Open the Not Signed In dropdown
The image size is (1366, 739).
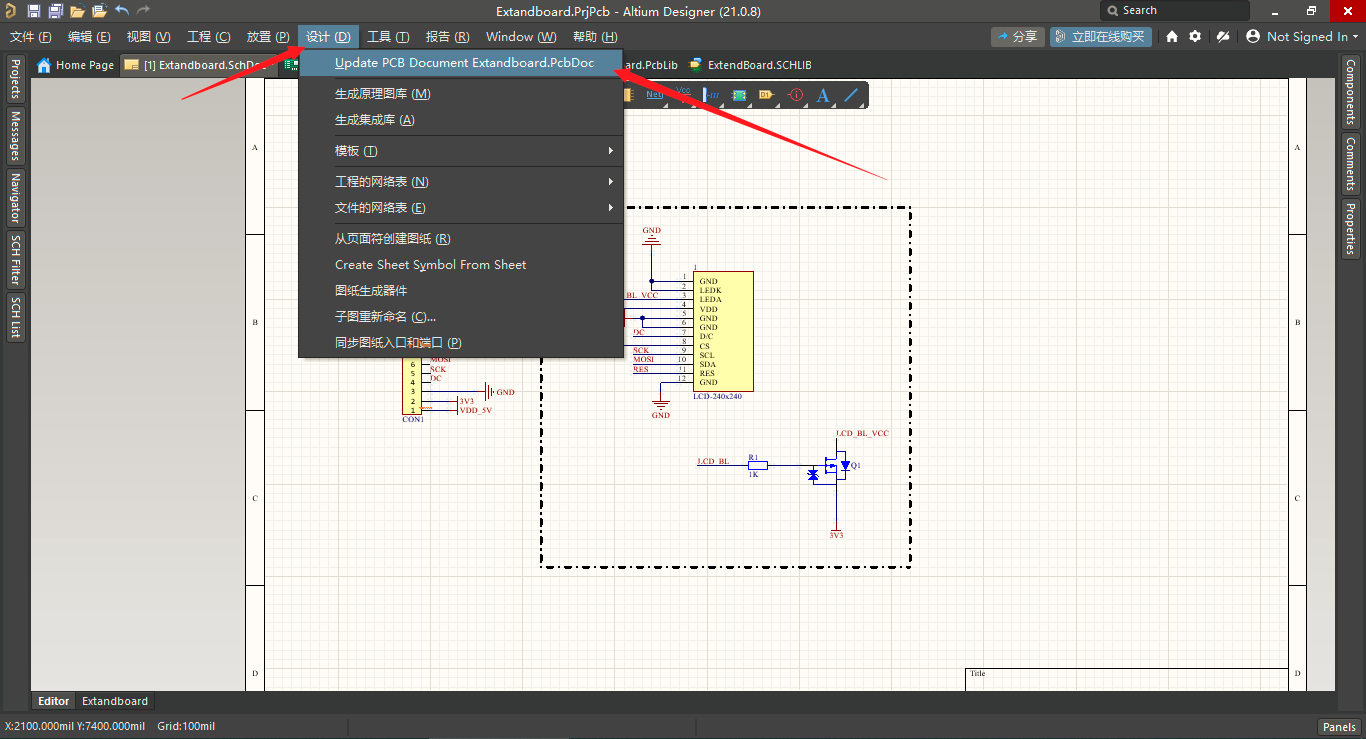coord(1303,37)
